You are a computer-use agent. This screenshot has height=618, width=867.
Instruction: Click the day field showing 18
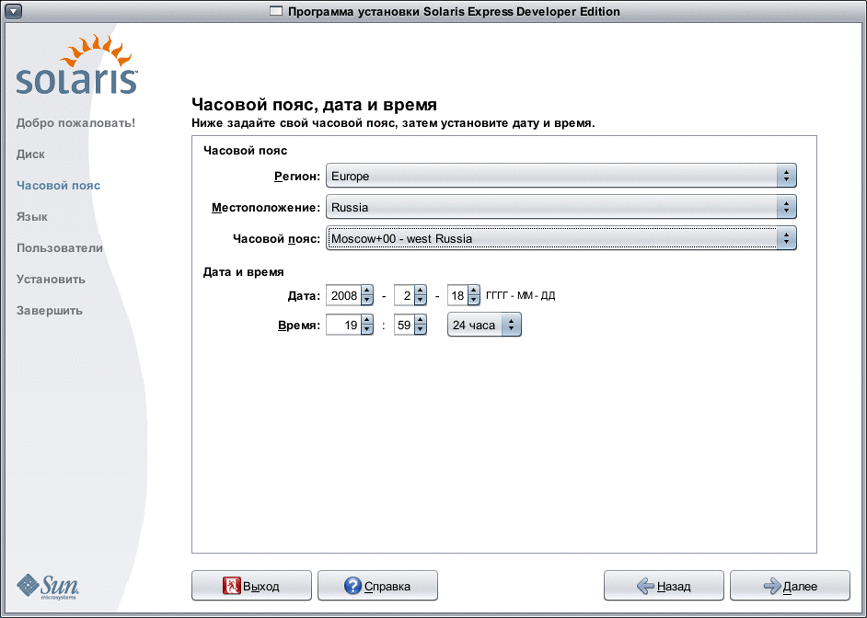[x=457, y=296]
